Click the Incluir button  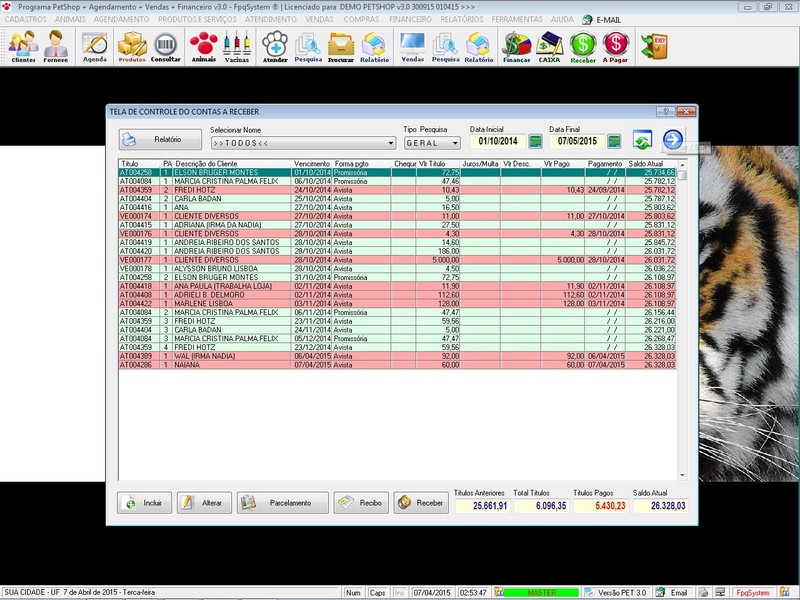tap(144, 503)
